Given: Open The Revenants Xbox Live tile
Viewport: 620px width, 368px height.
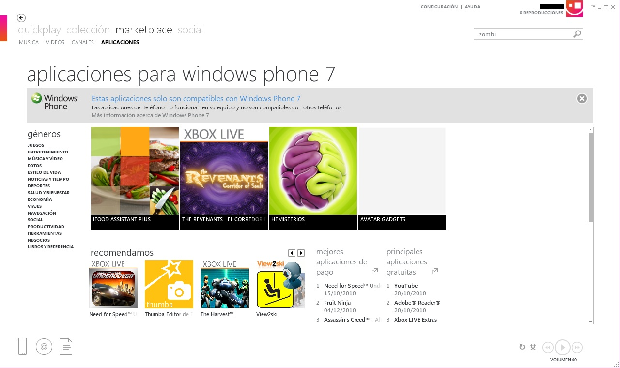Looking at the screenshot, I should tap(224, 178).
